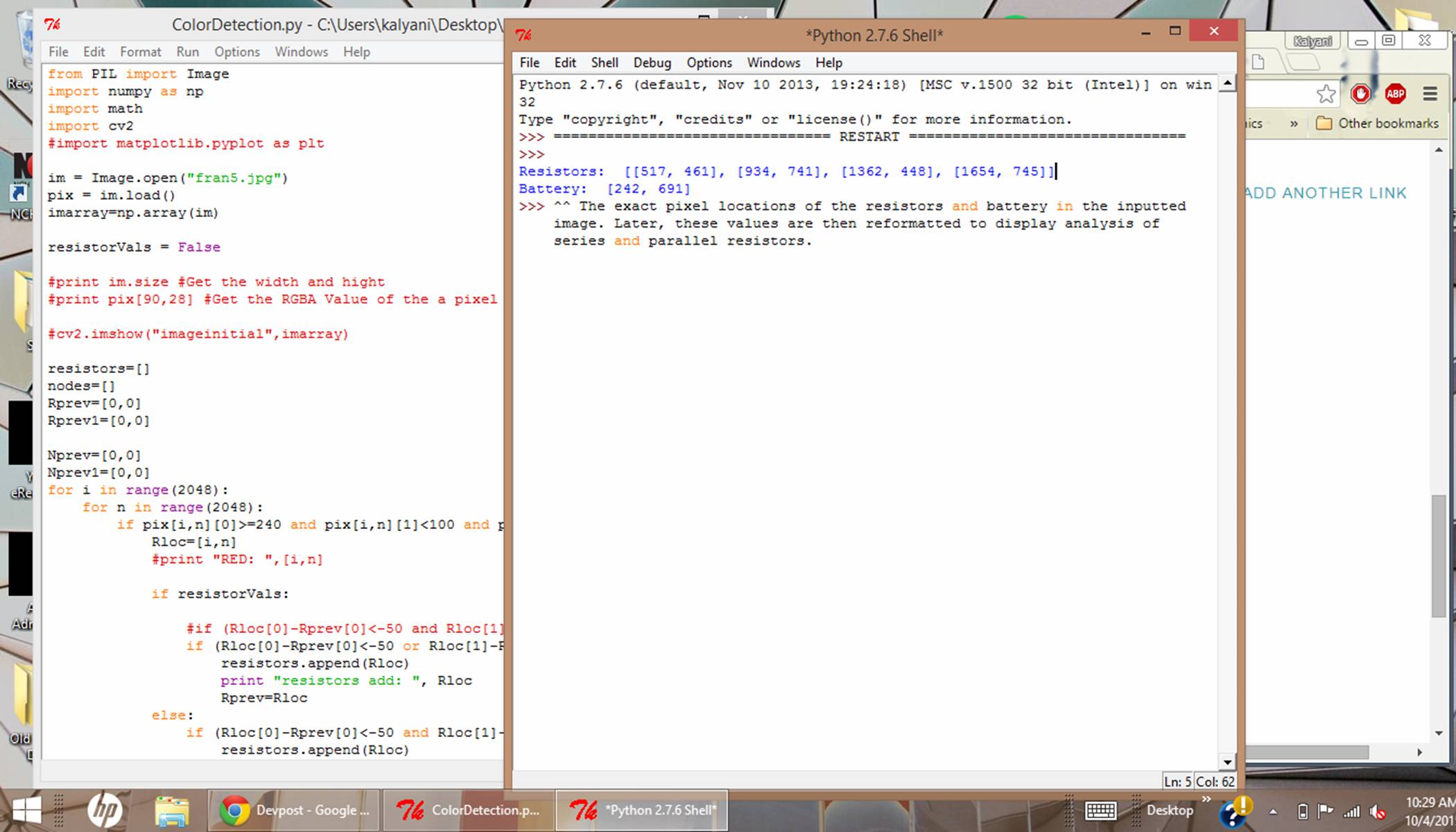Expand the bookmarks overflow chevron
The image size is (1456, 832).
[1294, 123]
